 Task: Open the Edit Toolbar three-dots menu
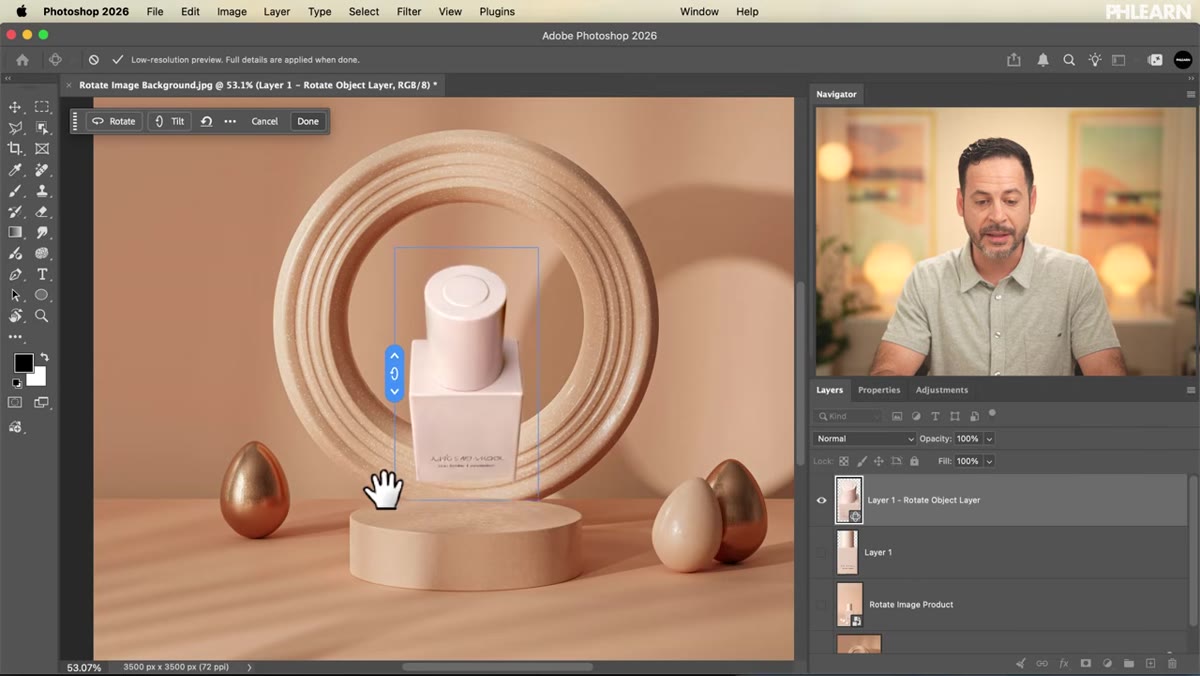[15, 337]
